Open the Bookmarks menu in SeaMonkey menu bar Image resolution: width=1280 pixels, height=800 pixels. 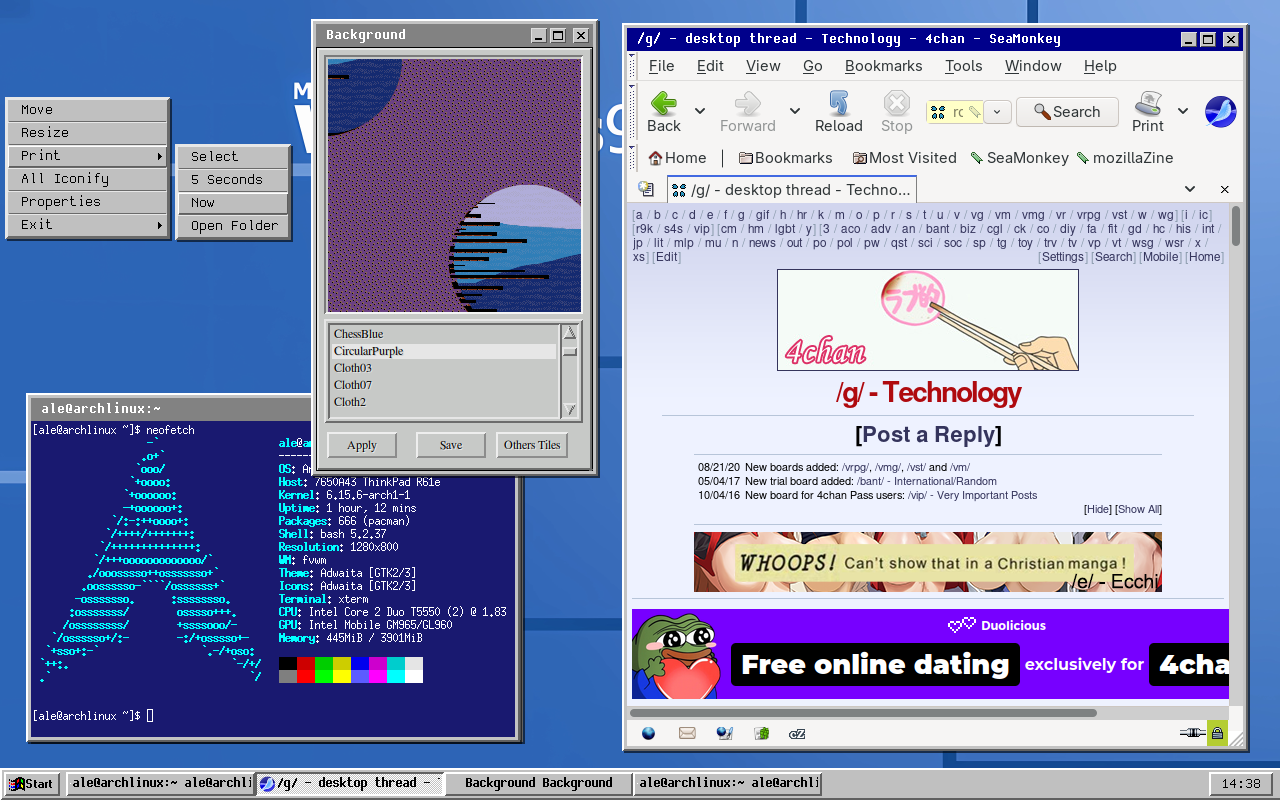883,66
